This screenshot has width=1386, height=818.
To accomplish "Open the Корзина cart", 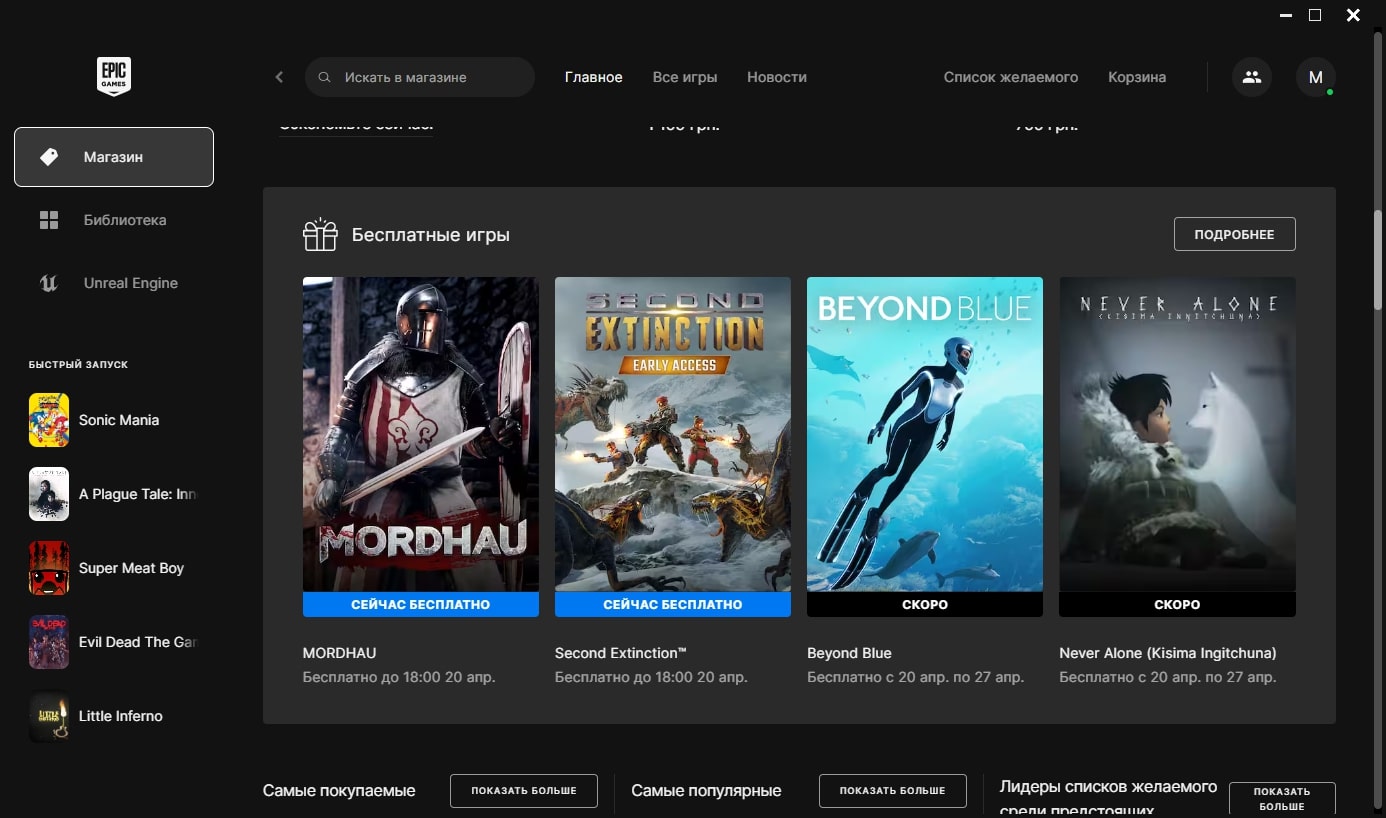I will 1137,77.
